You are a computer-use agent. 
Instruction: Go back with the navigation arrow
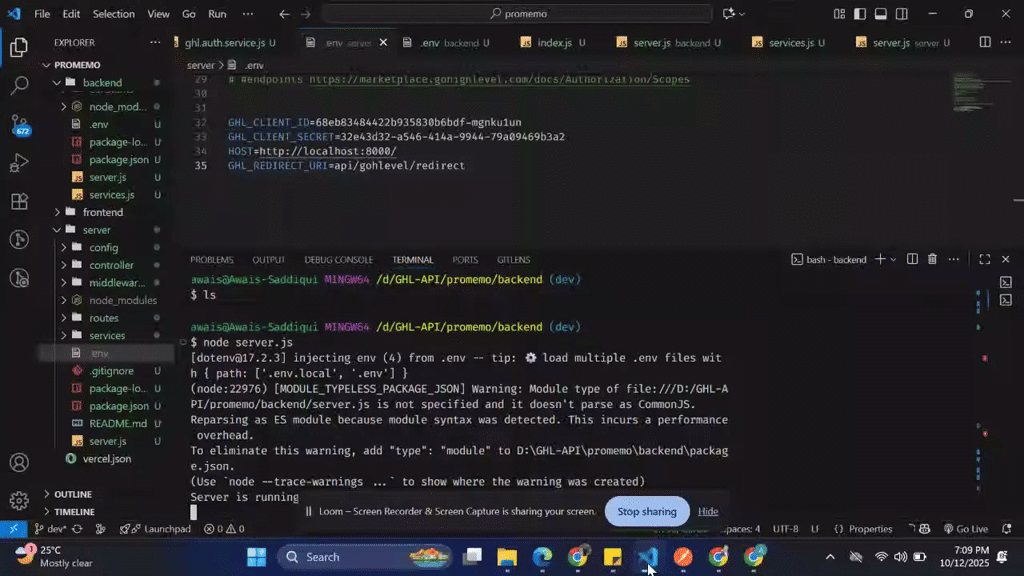pyautogui.click(x=284, y=14)
